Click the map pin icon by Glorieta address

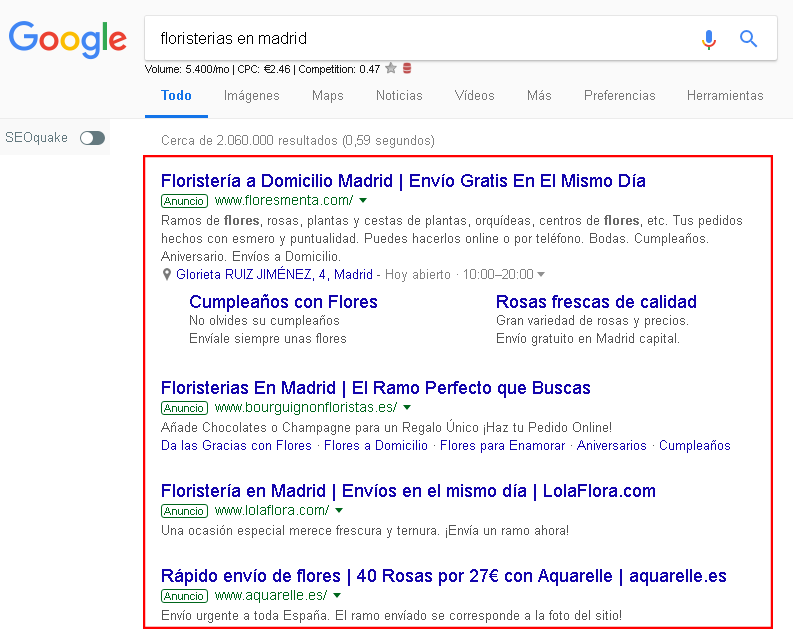(166, 275)
